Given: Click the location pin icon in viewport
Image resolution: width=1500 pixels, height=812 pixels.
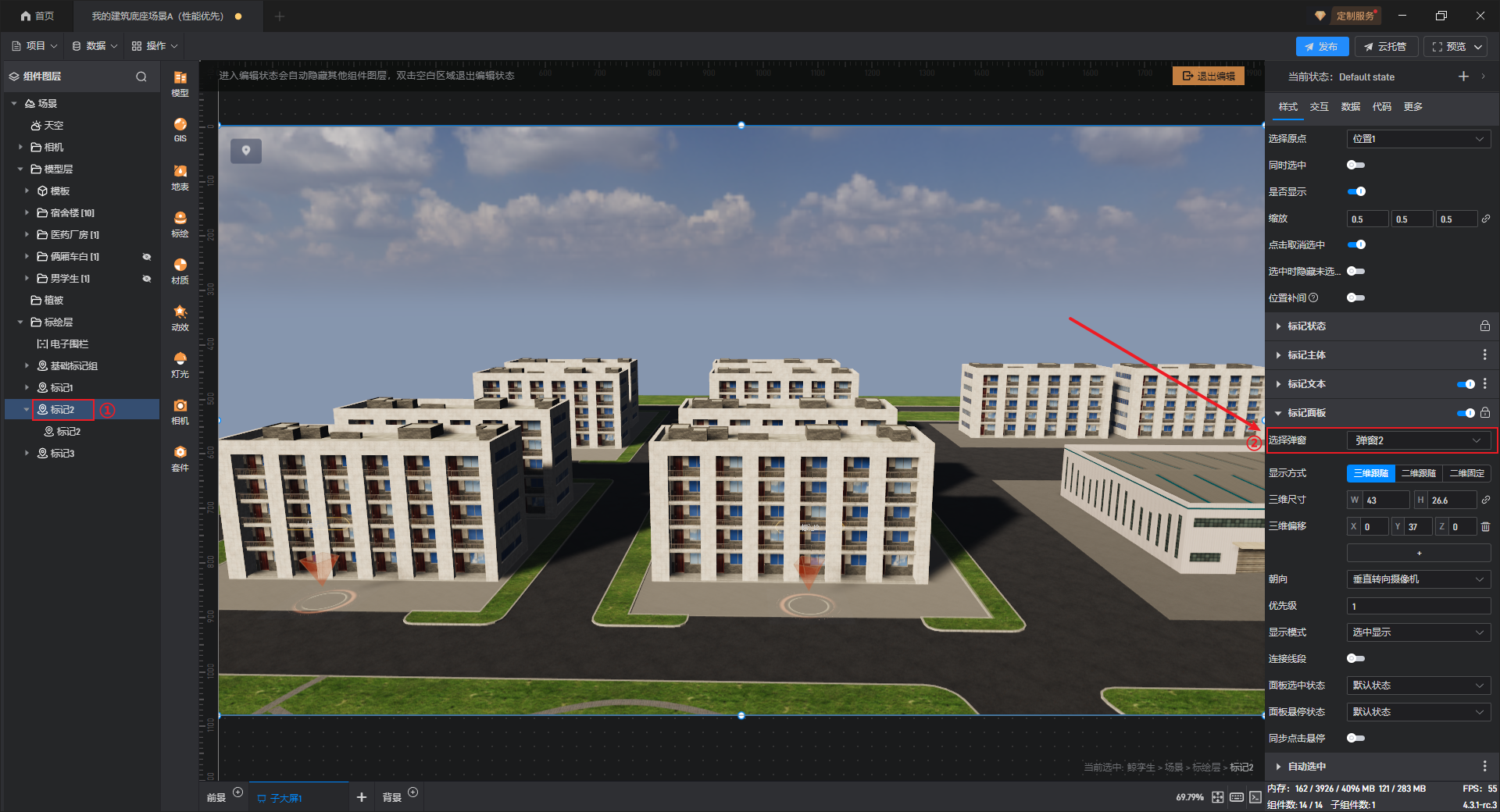Looking at the screenshot, I should [246, 151].
